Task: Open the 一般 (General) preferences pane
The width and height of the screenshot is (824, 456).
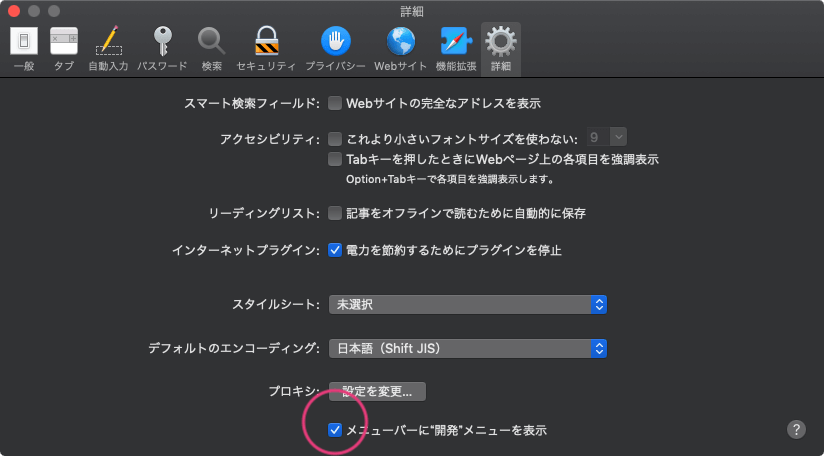Action: (24, 47)
